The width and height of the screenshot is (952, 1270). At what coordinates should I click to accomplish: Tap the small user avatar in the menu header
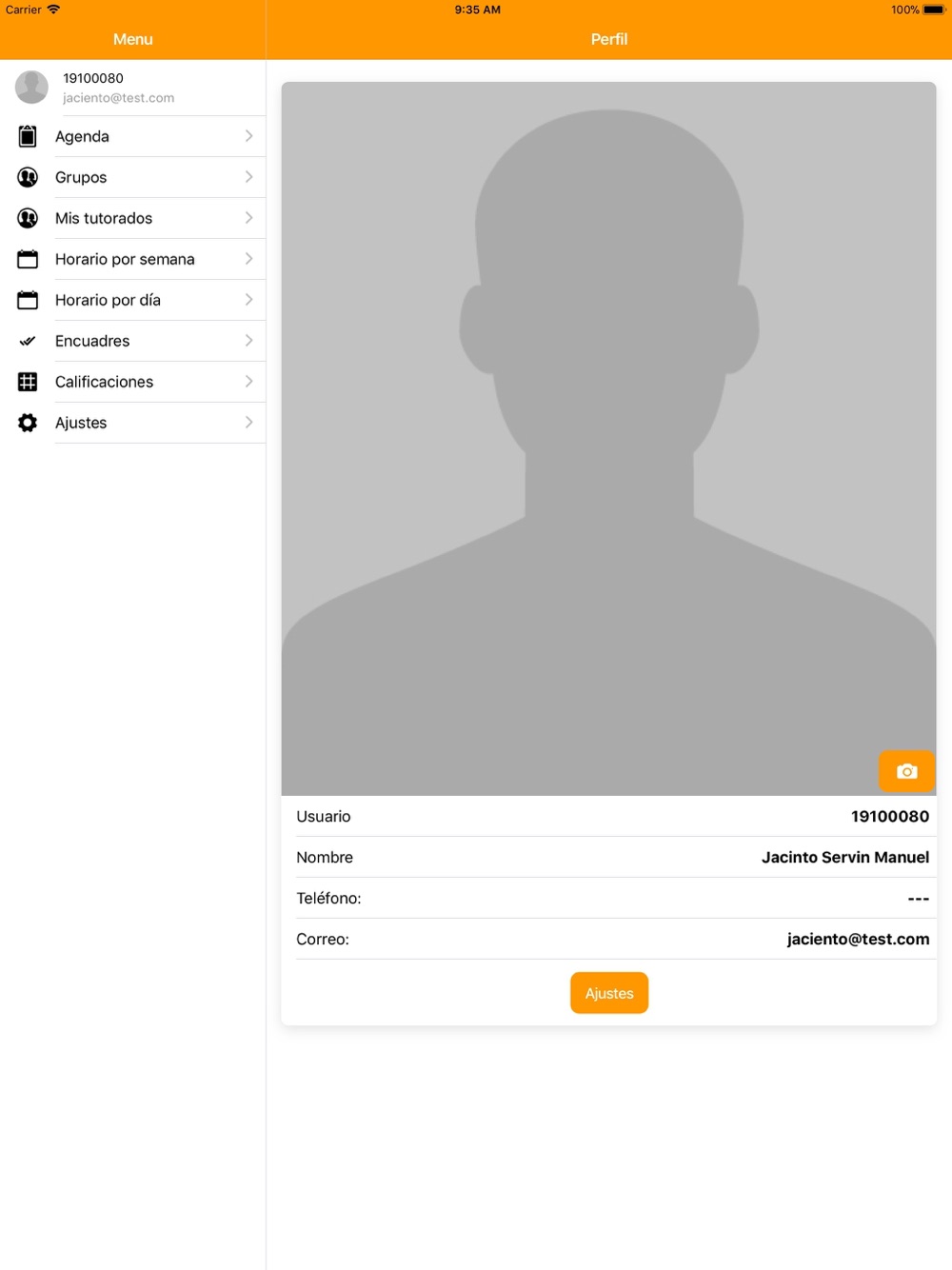pyautogui.click(x=31, y=88)
